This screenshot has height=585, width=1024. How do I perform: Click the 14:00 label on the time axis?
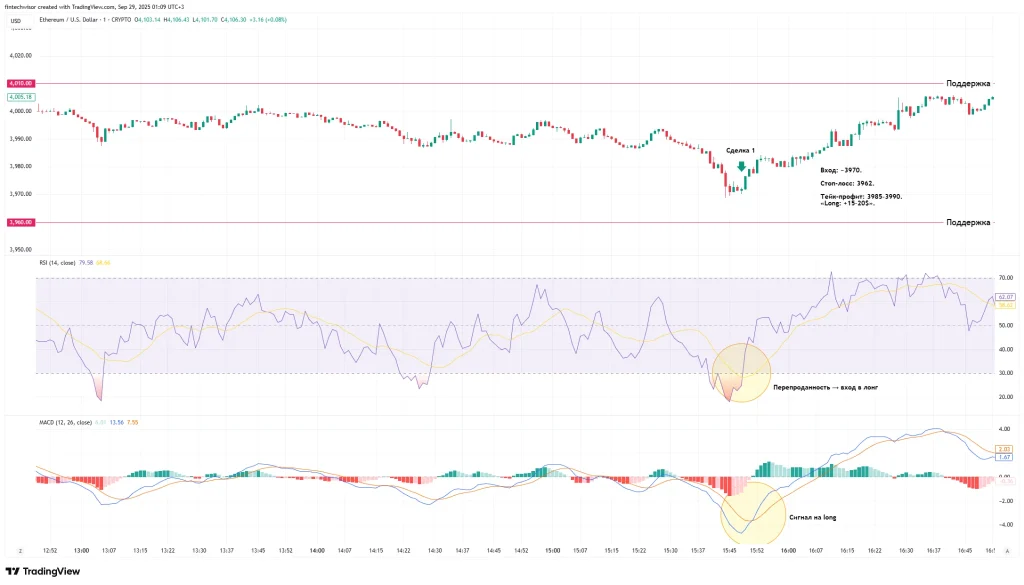(x=319, y=549)
